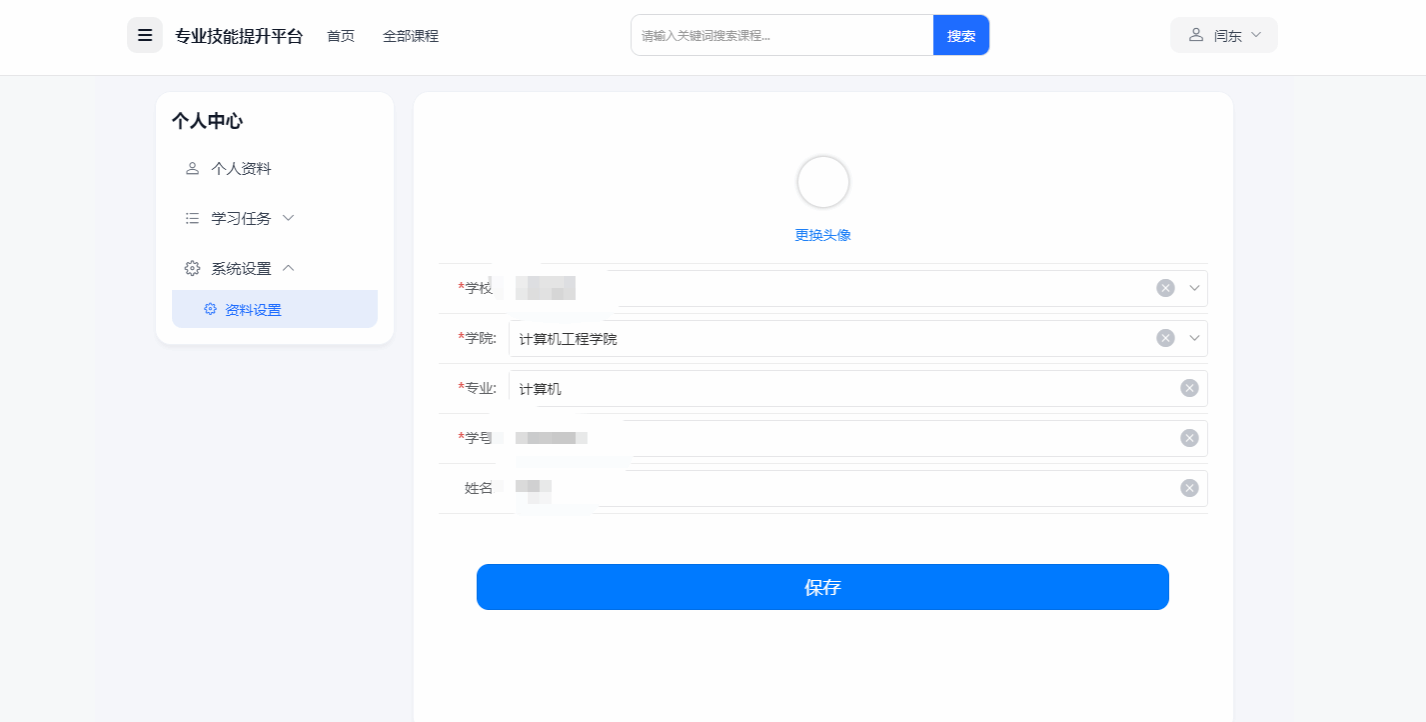Screen dimensions: 1426x722
Task: Select 个人资料 in the sidebar
Action: (x=241, y=168)
